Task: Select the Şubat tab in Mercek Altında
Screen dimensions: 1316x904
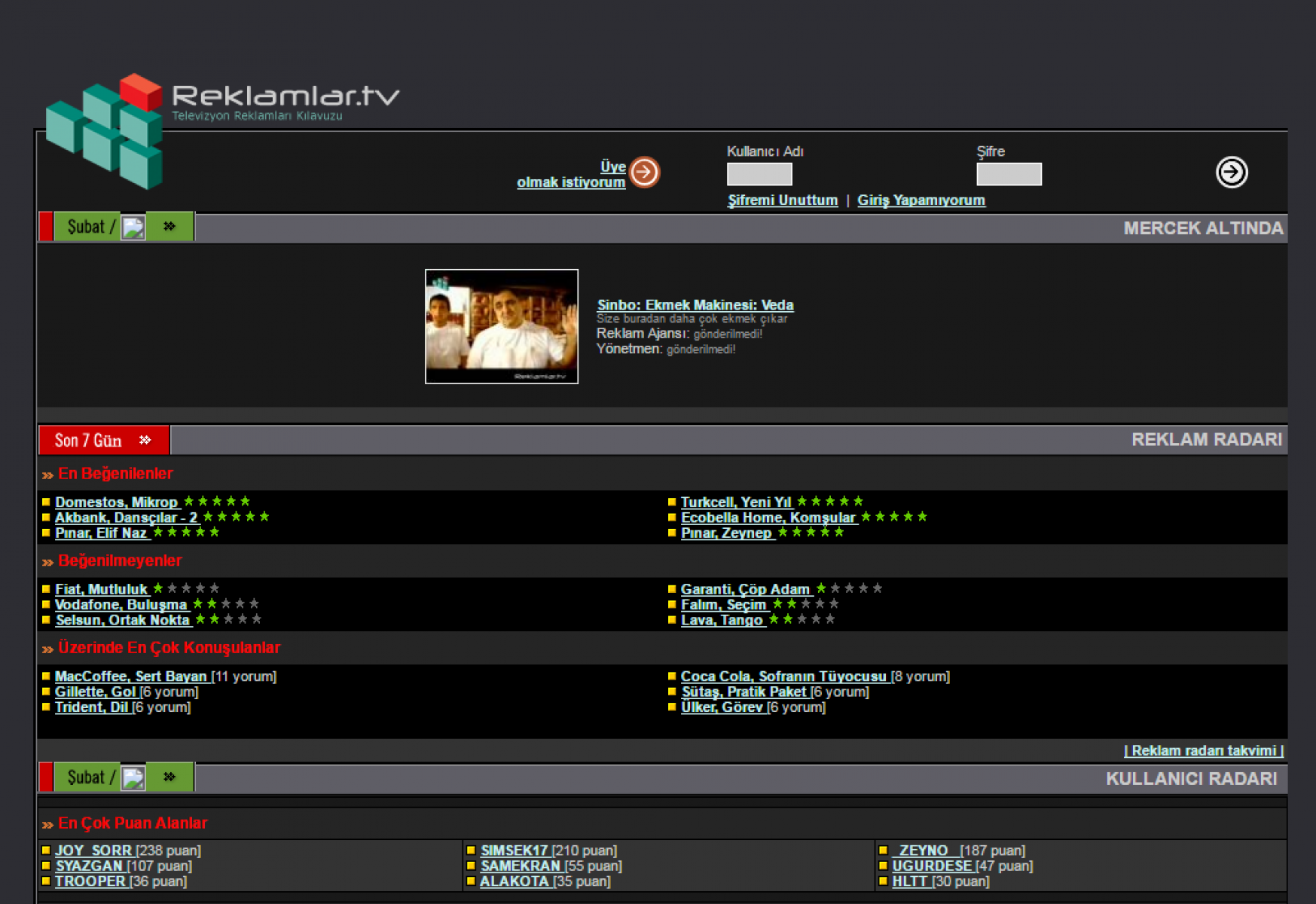Action: pyautogui.click(x=86, y=227)
